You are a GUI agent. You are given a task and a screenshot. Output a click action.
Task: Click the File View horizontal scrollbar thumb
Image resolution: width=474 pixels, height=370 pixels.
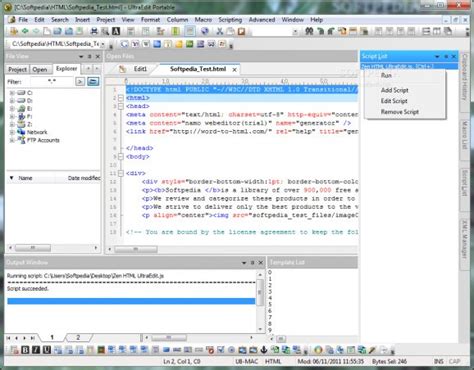tap(32, 248)
